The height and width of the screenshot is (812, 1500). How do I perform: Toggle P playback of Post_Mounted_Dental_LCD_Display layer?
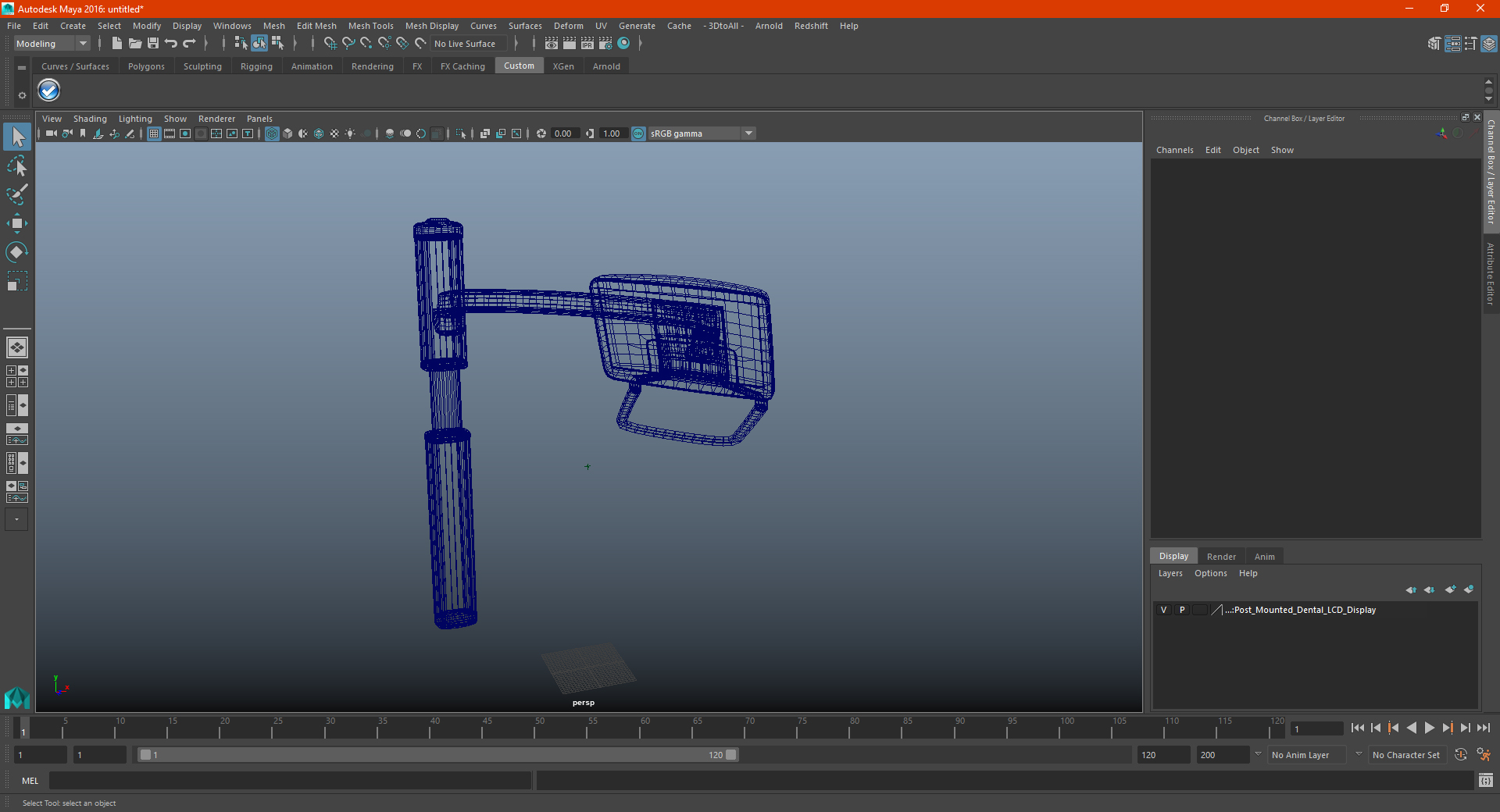point(1182,610)
